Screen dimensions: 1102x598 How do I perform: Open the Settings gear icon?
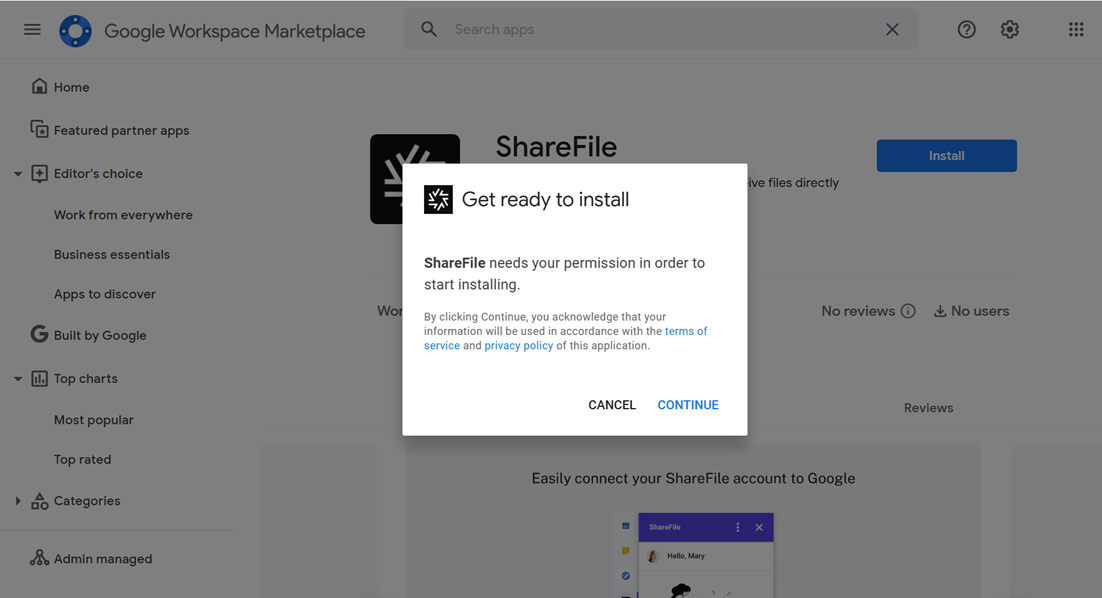click(1010, 30)
